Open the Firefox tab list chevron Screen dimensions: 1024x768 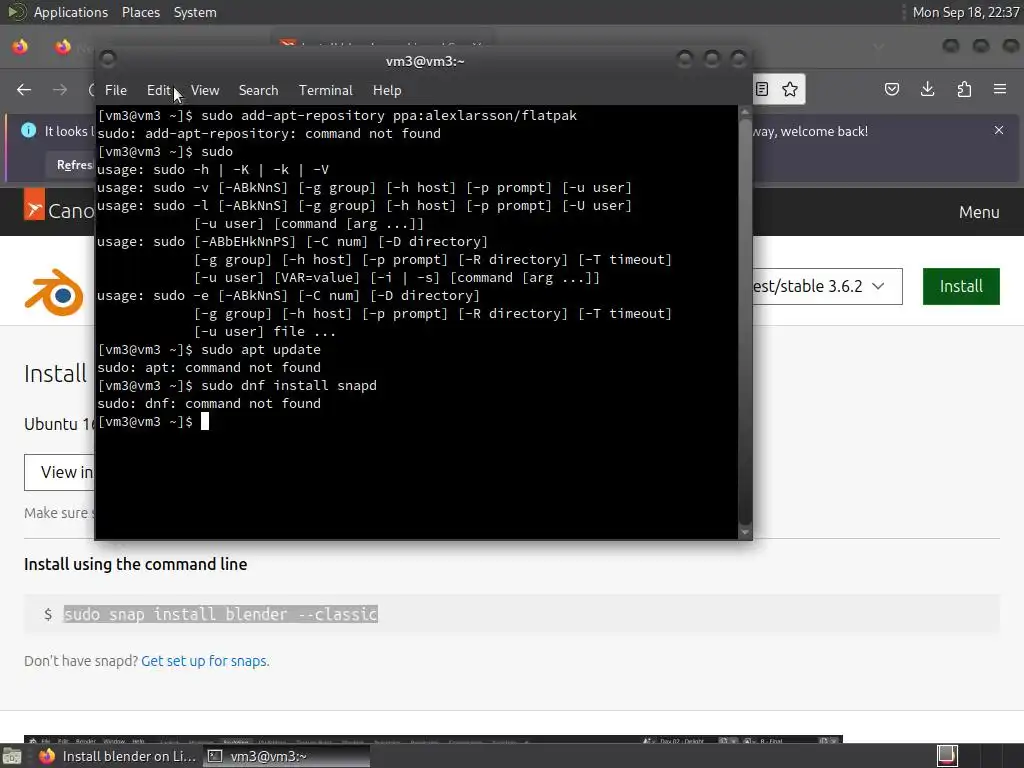click(x=879, y=46)
